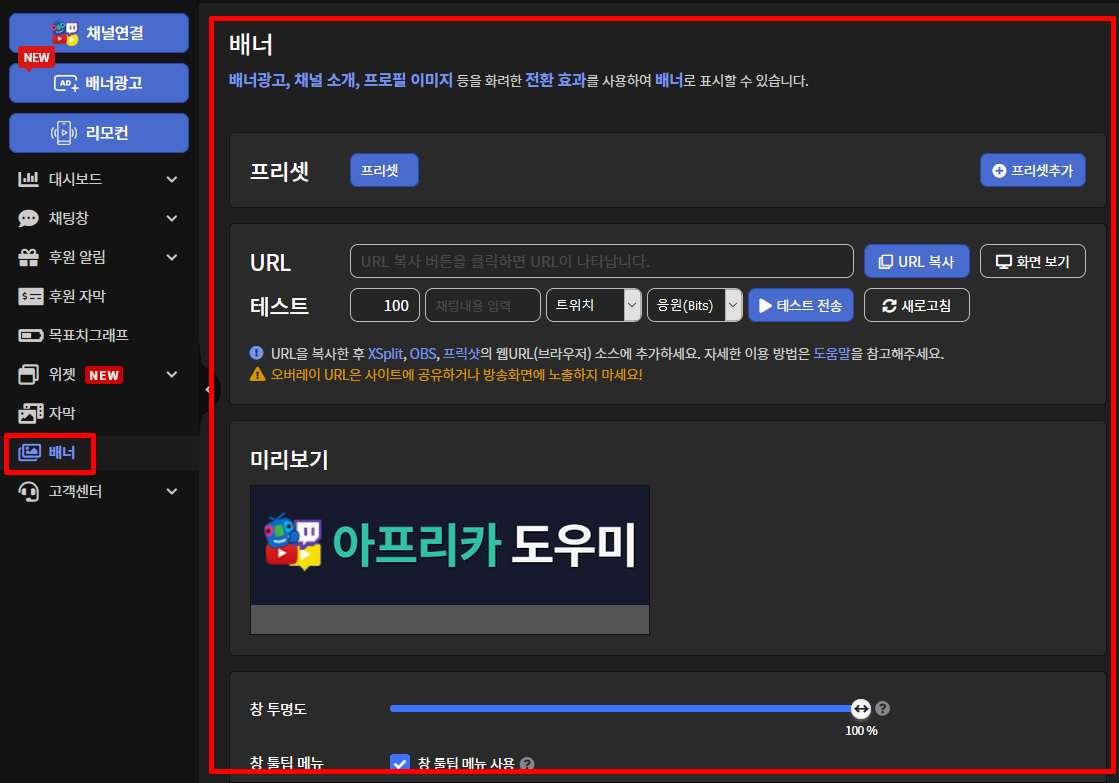Click the 채팅내용 입력 chat text field
1119x783 pixels.
(483, 305)
